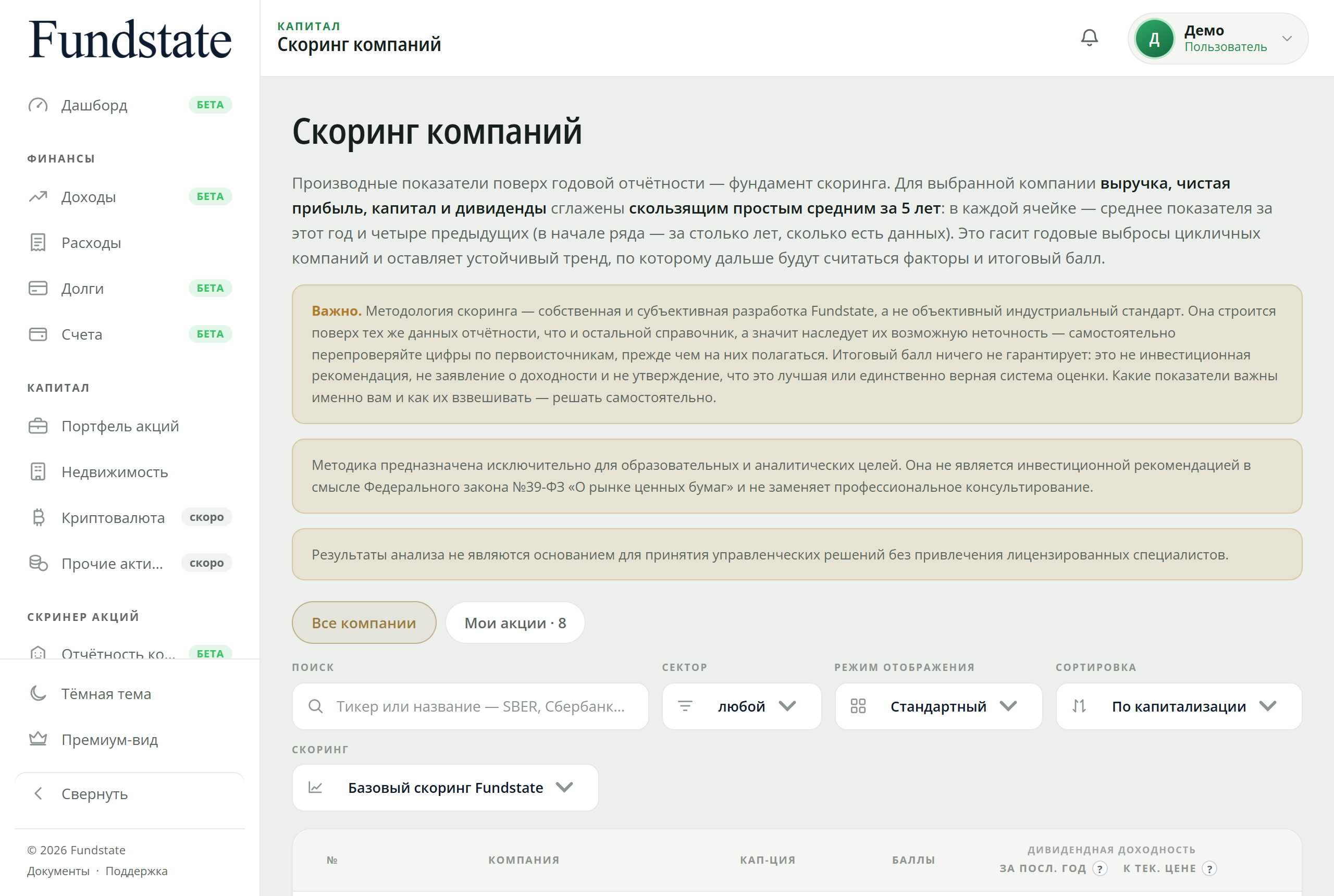Click the grid icon in Режим отображения
The image size is (1334, 896).
(858, 706)
